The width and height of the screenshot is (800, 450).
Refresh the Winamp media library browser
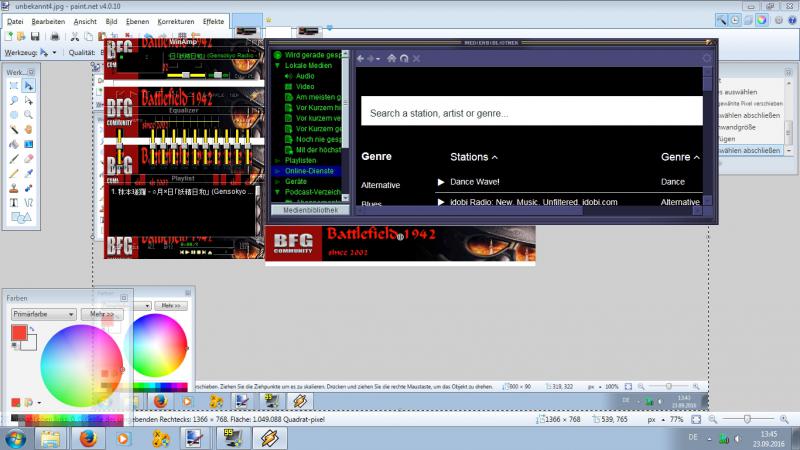click(404, 58)
